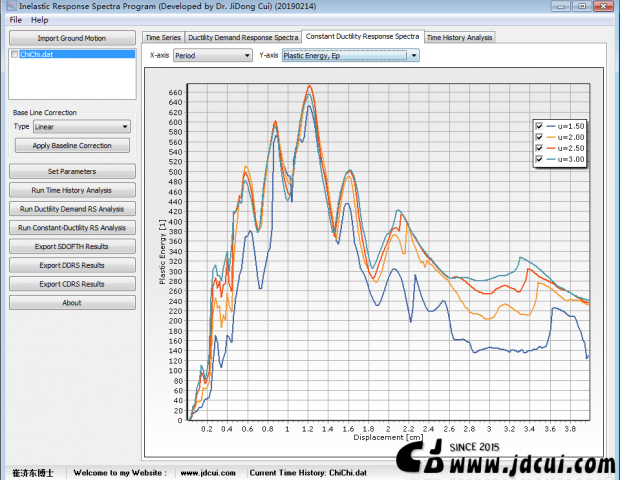Expand the Y-axis Plastic Energy dropdown

click(x=350, y=56)
